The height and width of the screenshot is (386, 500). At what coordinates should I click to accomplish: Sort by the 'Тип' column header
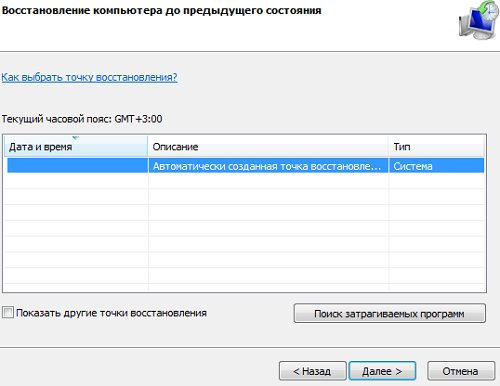[437, 147]
